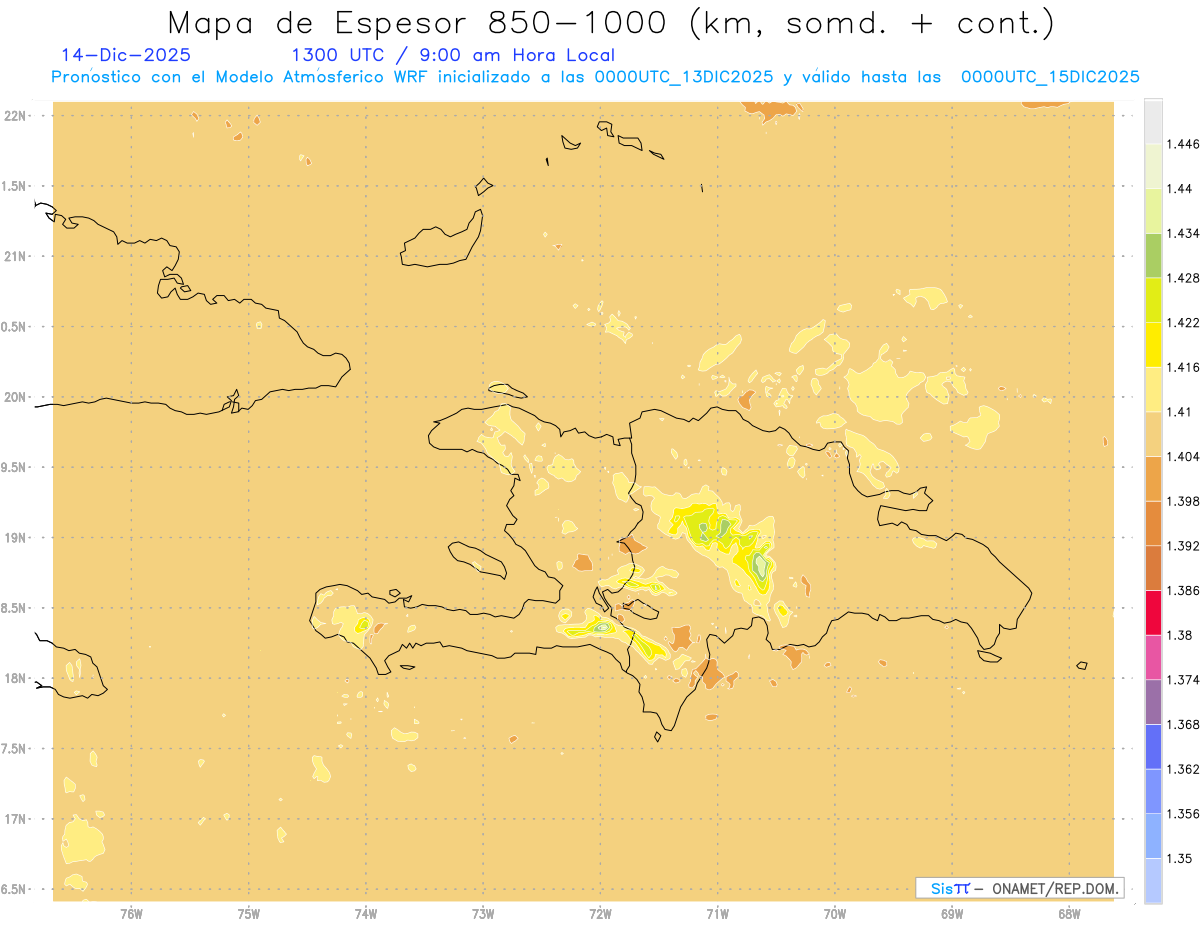This screenshot has width=1200, height=927.
Task: Click the 20N latitude label
Action: [17, 397]
